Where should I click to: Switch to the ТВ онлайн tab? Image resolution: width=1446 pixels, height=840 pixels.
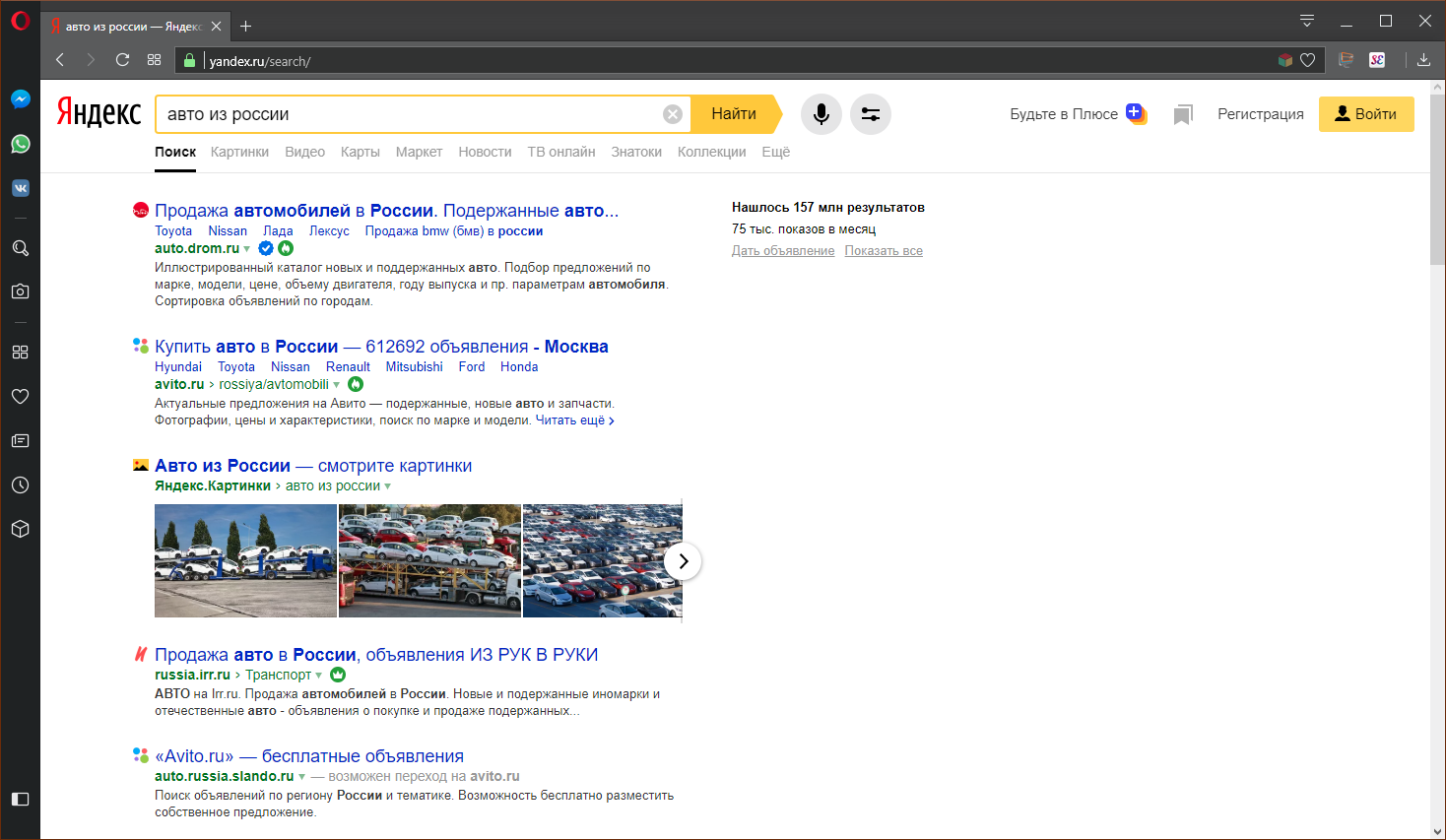click(561, 152)
